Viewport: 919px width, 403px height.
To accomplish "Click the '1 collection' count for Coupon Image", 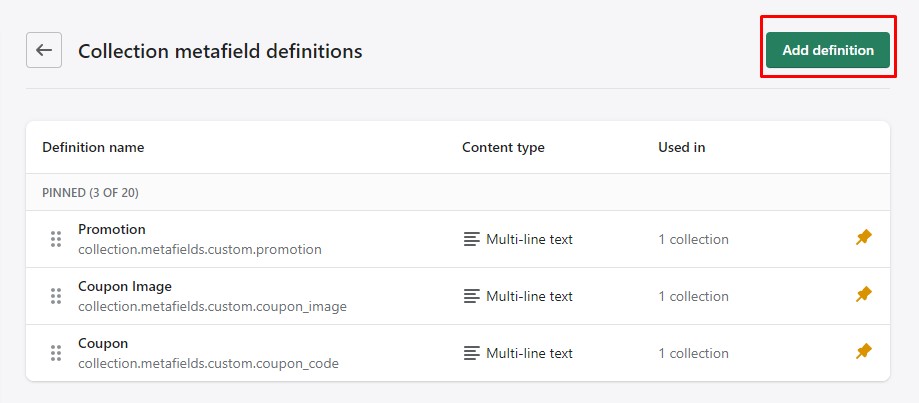I will [x=693, y=296].
